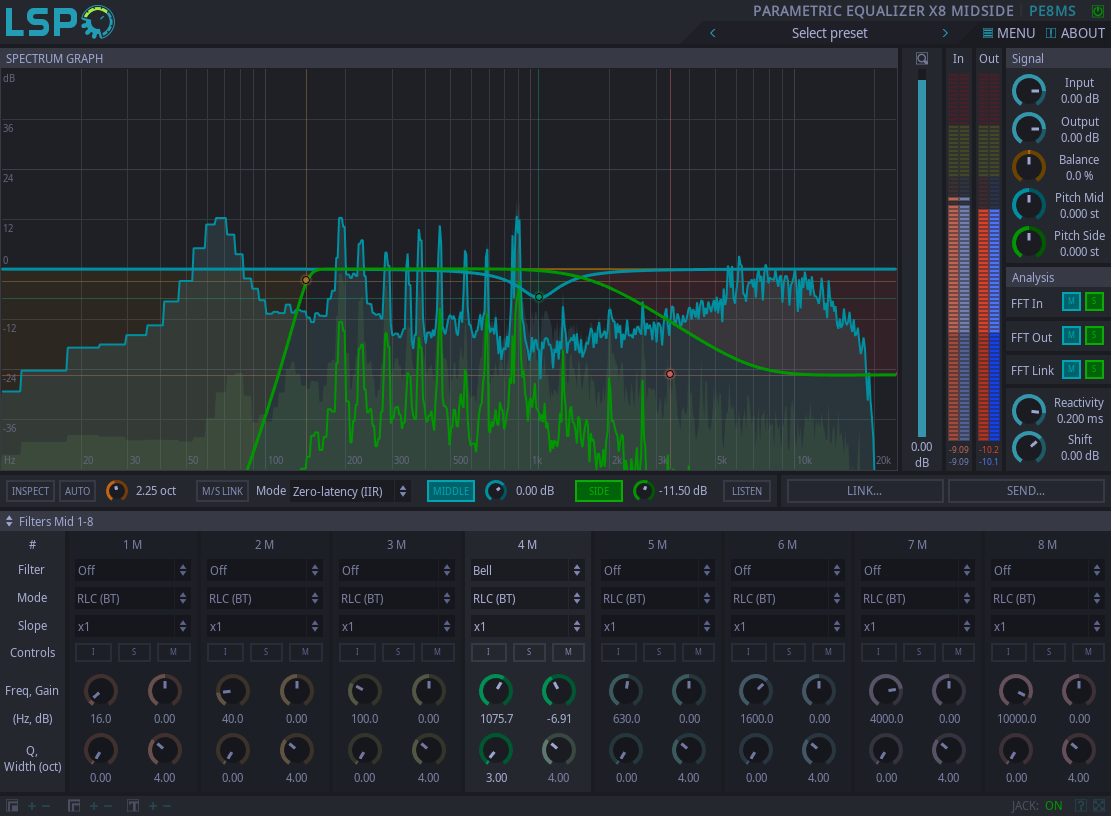Click the LSP logo
1111x816 pixels.
(x=58, y=22)
